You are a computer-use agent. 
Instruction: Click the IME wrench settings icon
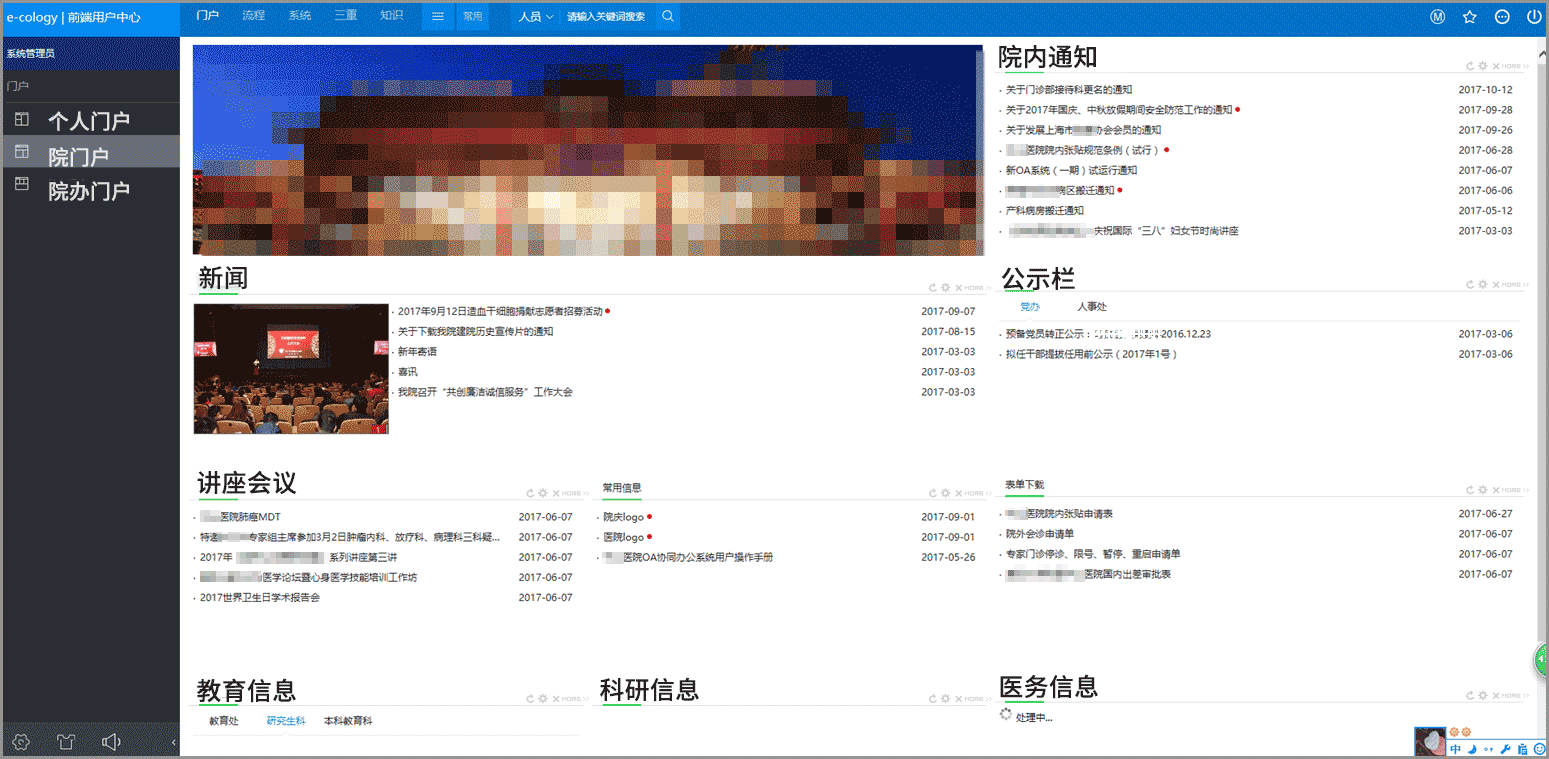(1506, 749)
